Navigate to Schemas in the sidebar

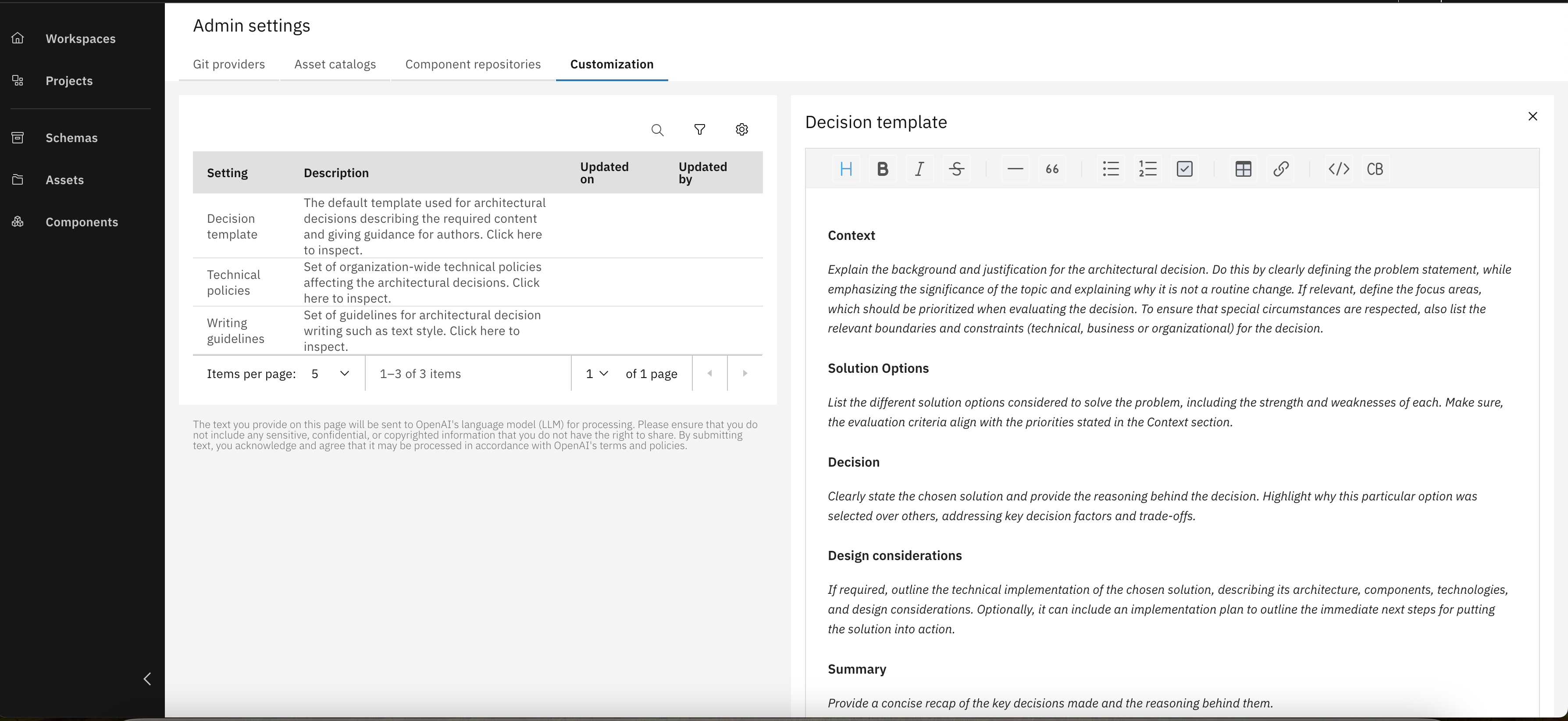tap(71, 138)
